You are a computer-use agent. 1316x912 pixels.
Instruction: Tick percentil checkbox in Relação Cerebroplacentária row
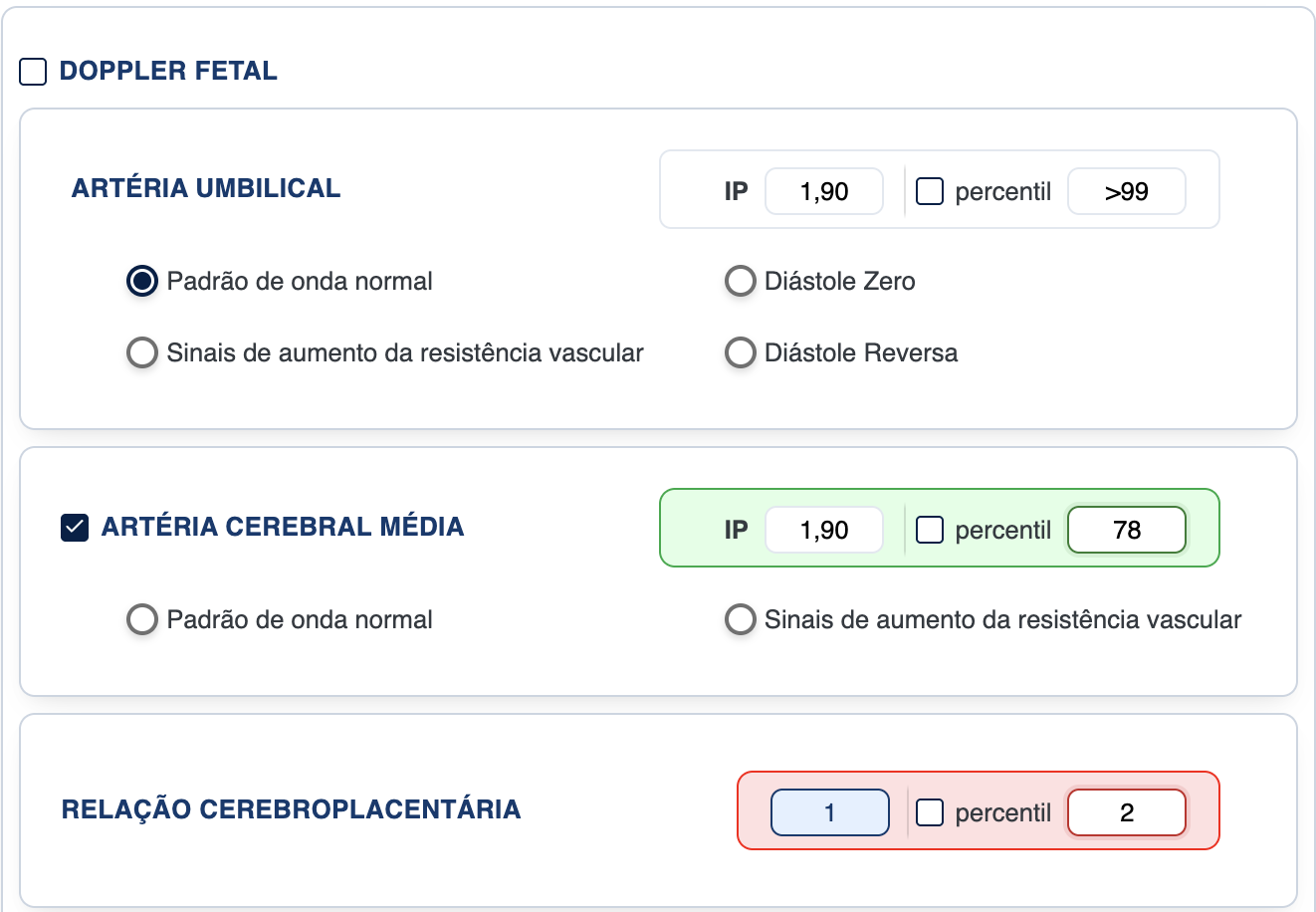[930, 812]
